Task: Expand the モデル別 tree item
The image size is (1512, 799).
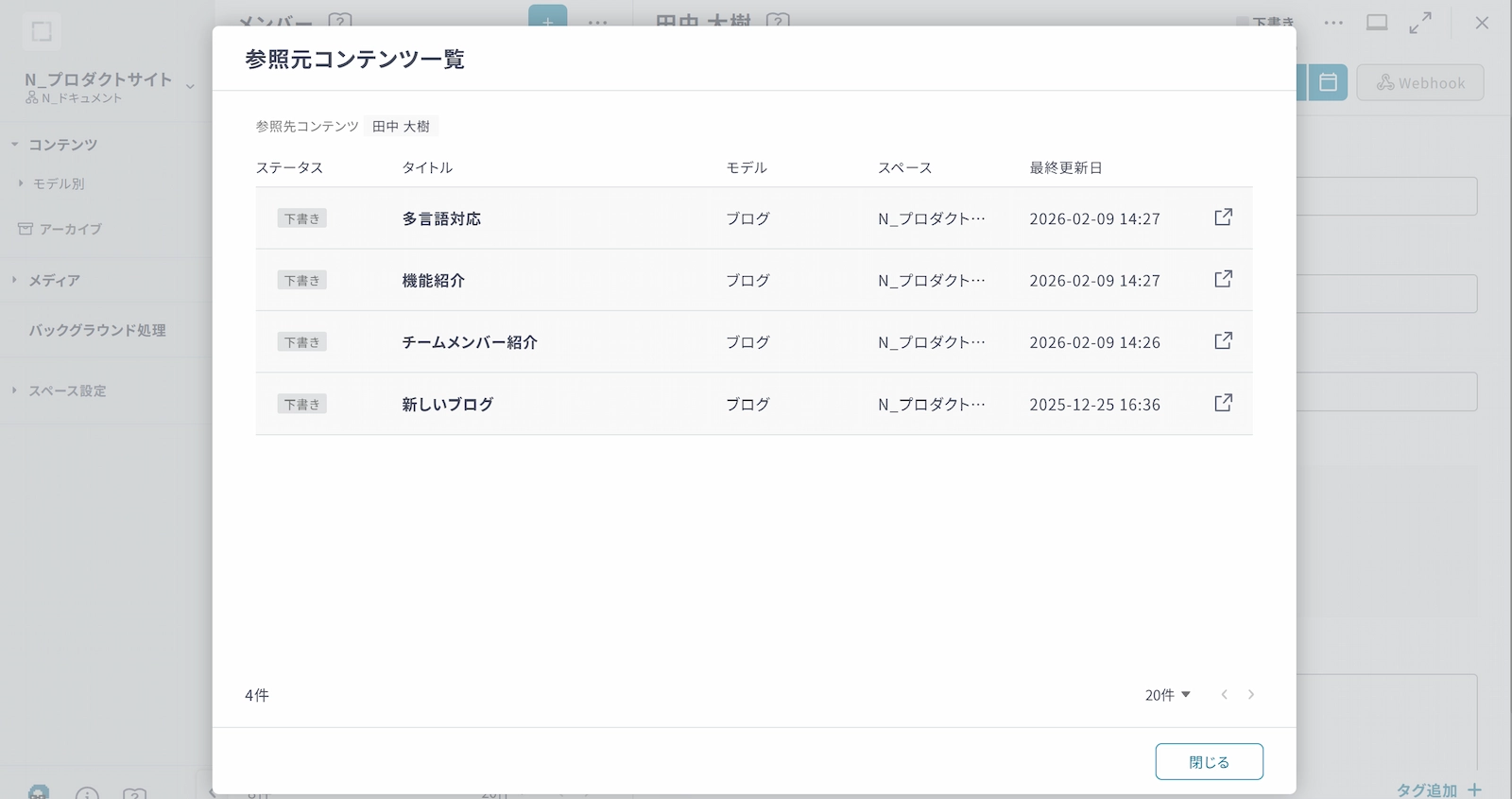Action: point(21,183)
